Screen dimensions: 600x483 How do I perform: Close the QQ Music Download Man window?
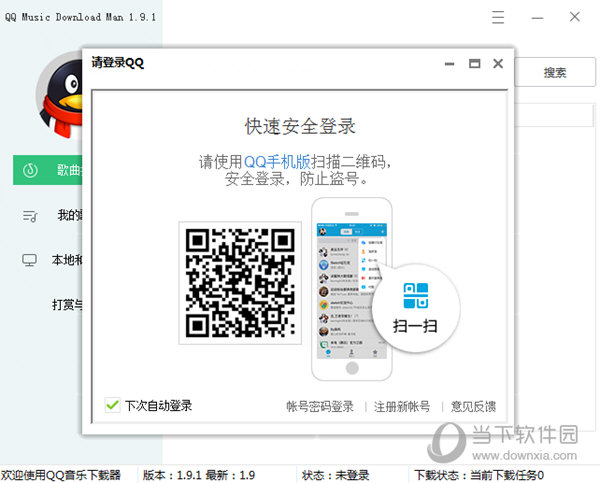[575, 17]
